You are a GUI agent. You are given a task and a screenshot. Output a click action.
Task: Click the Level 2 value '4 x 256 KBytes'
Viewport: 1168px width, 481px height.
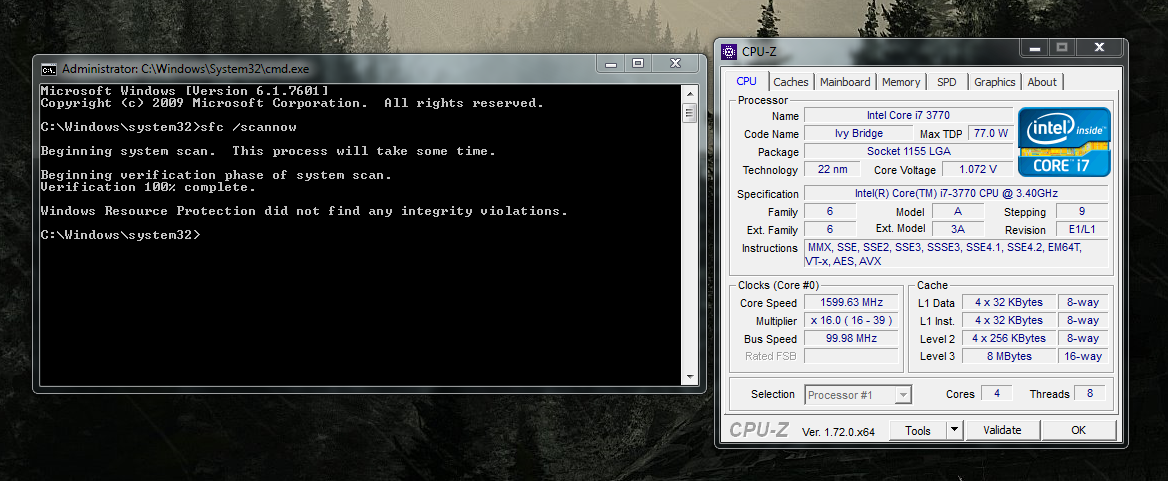[x=1009, y=338]
